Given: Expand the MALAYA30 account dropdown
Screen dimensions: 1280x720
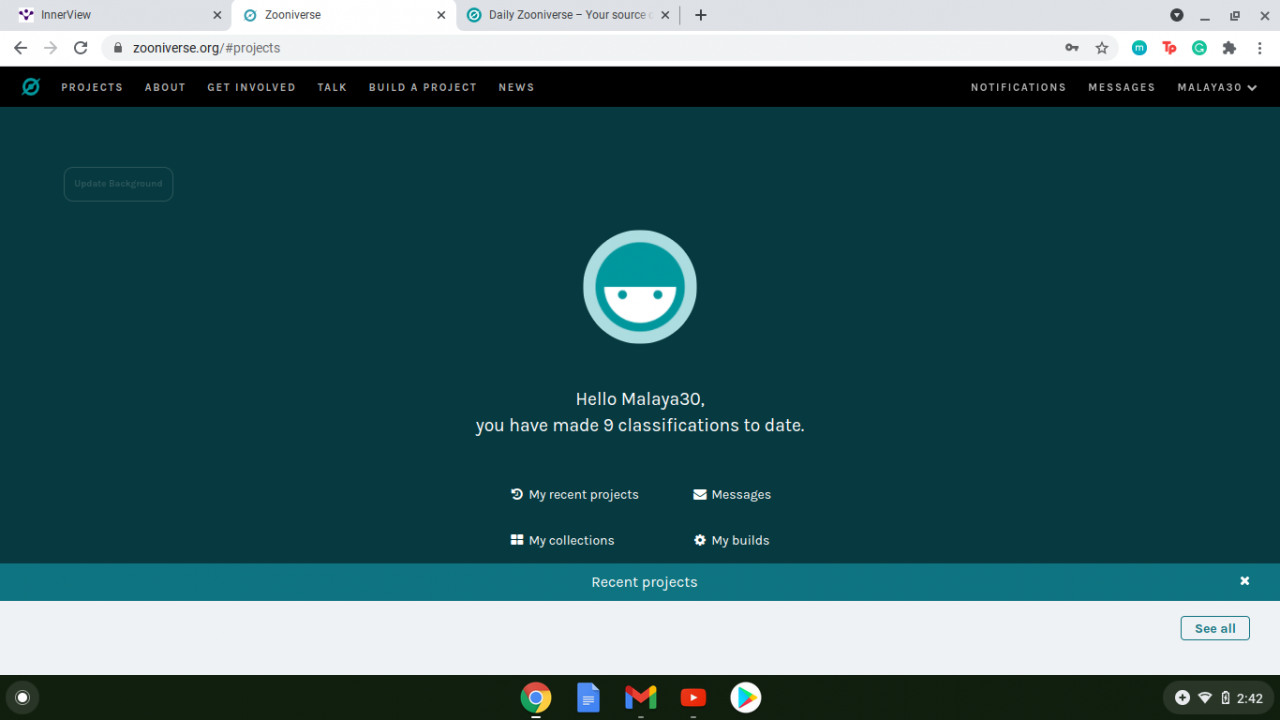Looking at the screenshot, I should (1217, 87).
